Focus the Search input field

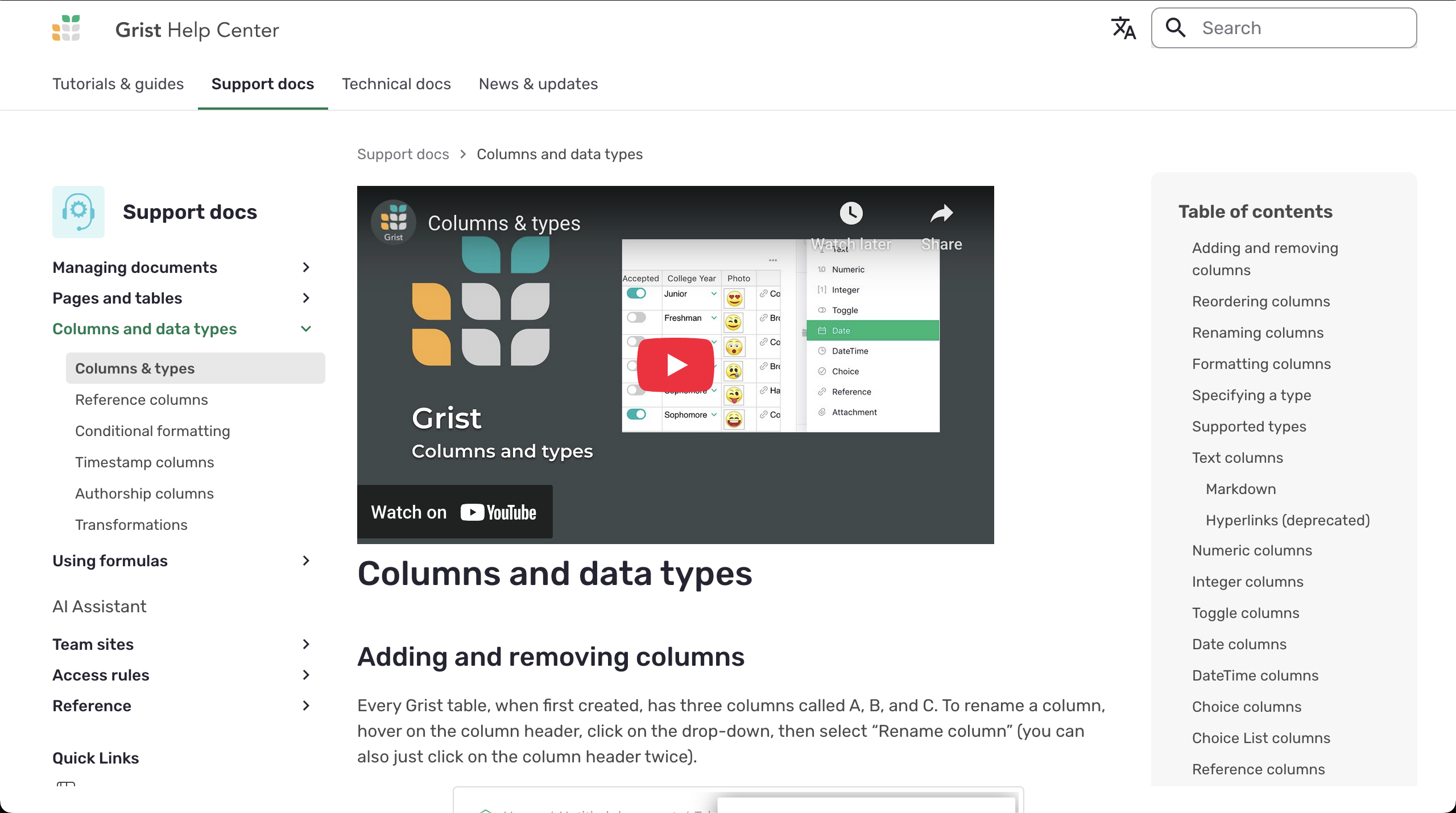pos(1302,28)
